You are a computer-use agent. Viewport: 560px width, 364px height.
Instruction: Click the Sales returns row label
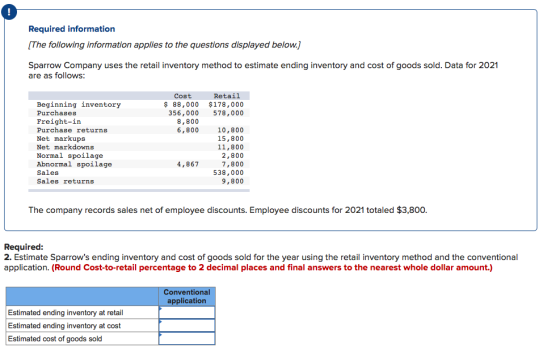pos(65,181)
